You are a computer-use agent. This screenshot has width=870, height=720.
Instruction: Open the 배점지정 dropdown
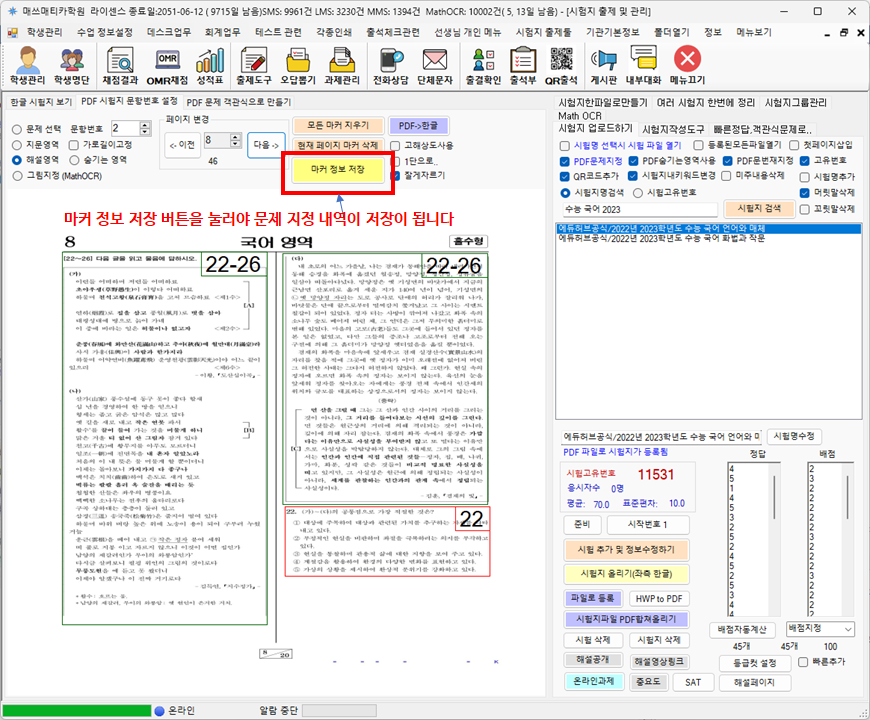[820, 628]
